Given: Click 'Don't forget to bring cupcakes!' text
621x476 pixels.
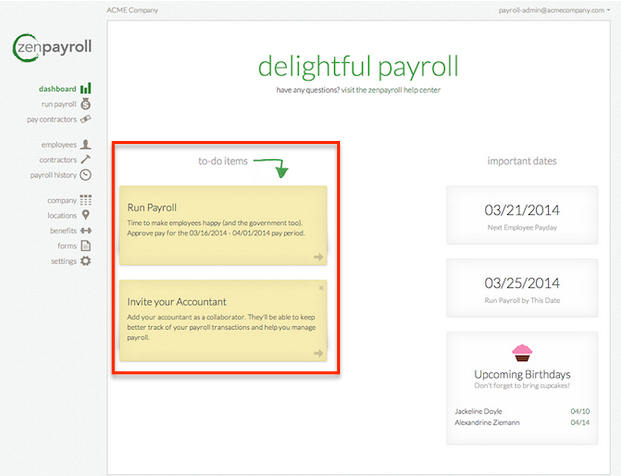Looking at the screenshot, I should (x=522, y=385).
